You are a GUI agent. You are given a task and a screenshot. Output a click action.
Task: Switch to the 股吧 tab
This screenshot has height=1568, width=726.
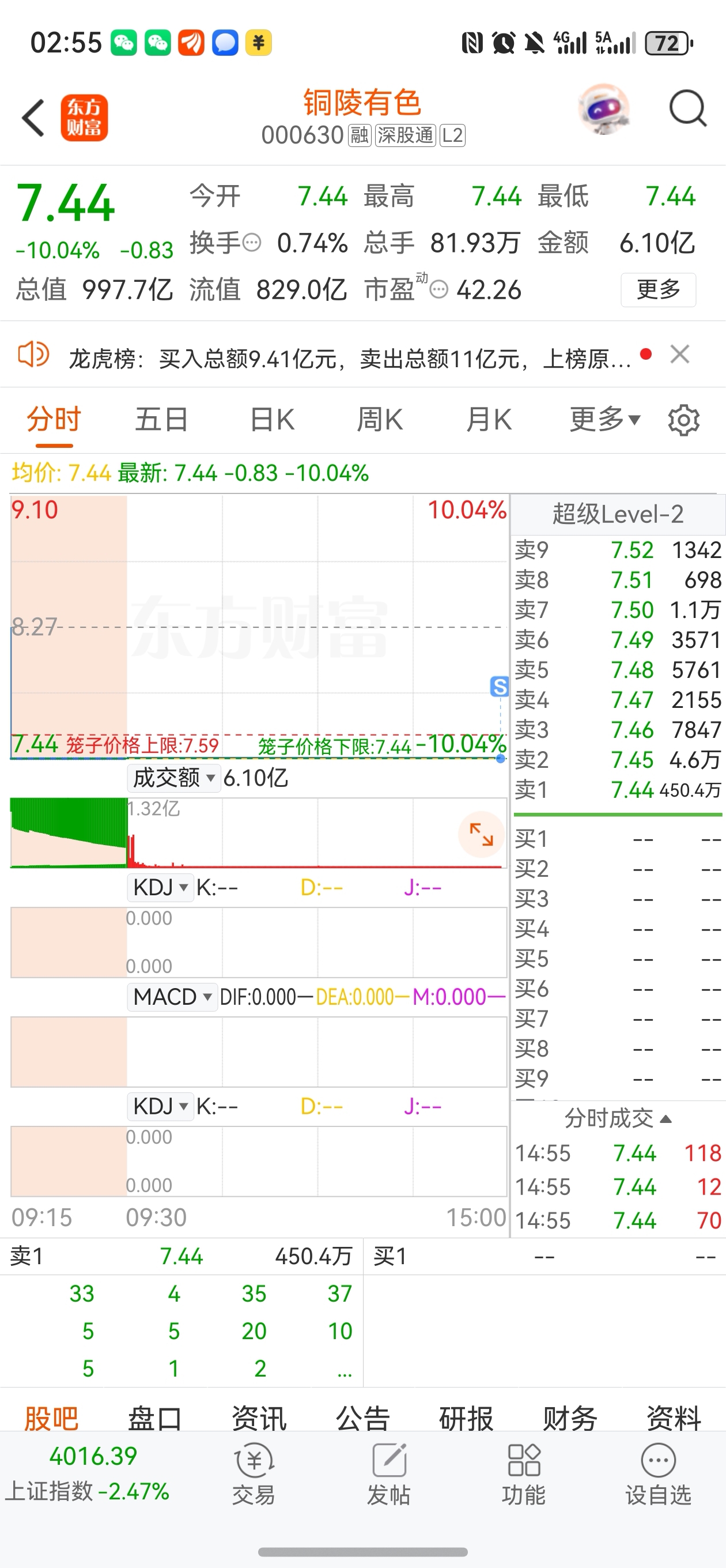coord(52,1418)
